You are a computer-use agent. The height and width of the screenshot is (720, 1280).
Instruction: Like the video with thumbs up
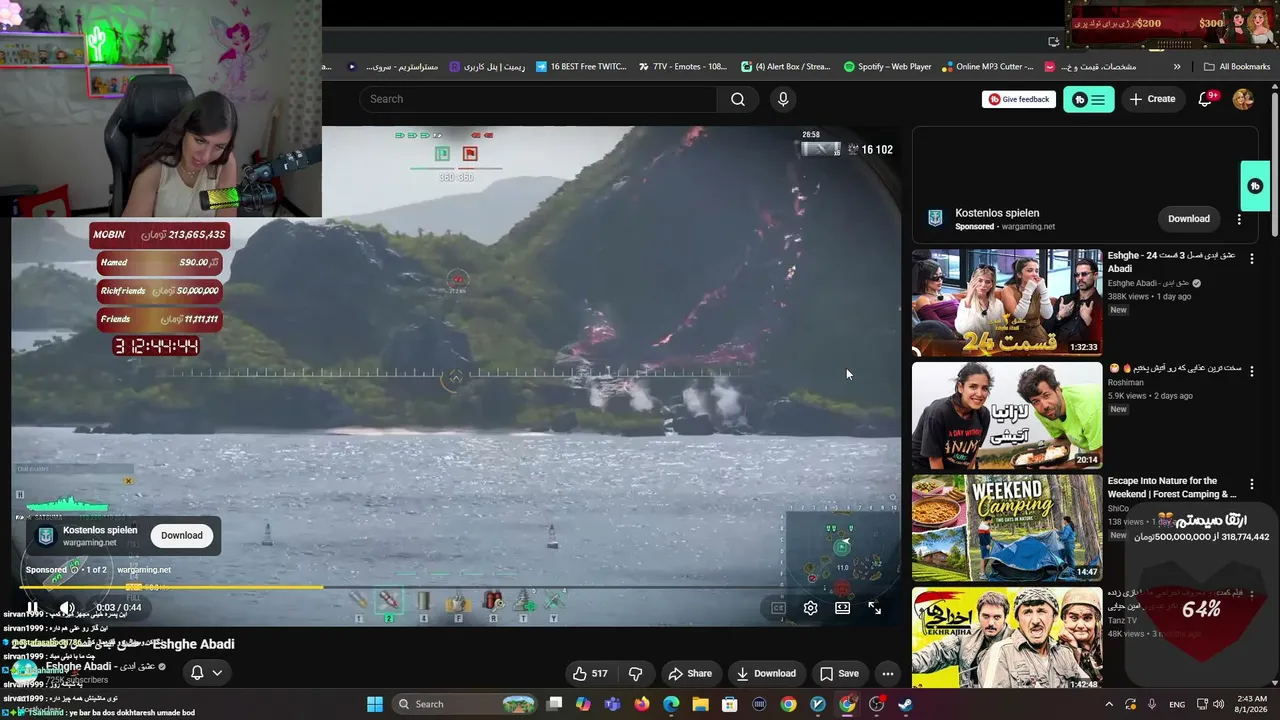[590, 673]
